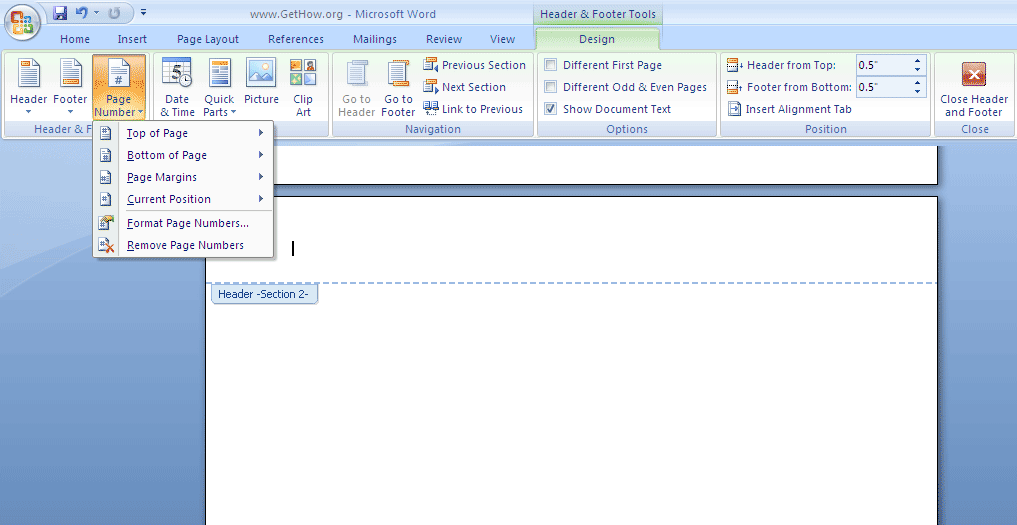Switch to Page Layout tab

(208, 39)
